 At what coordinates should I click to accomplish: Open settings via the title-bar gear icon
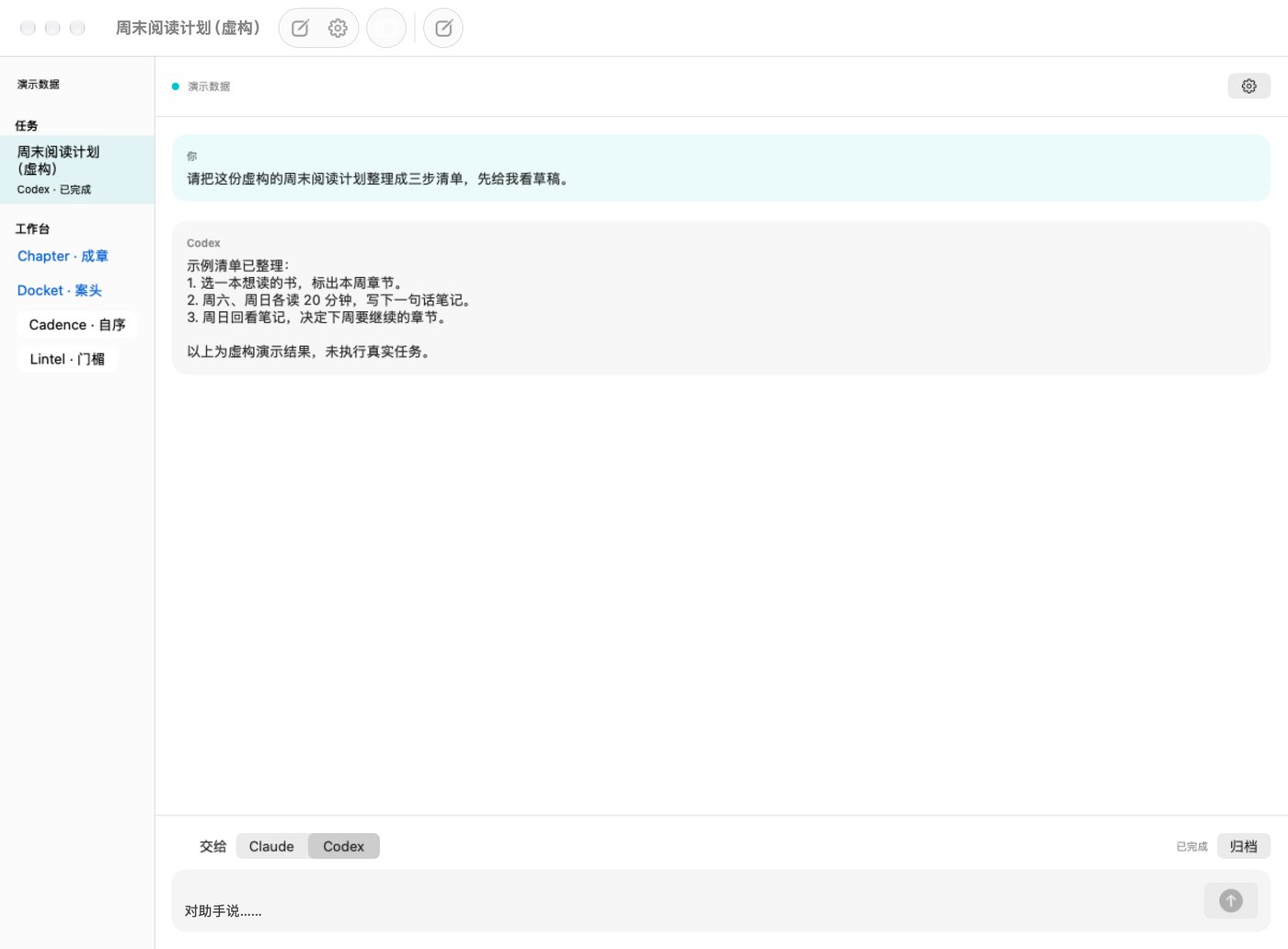pos(338,29)
